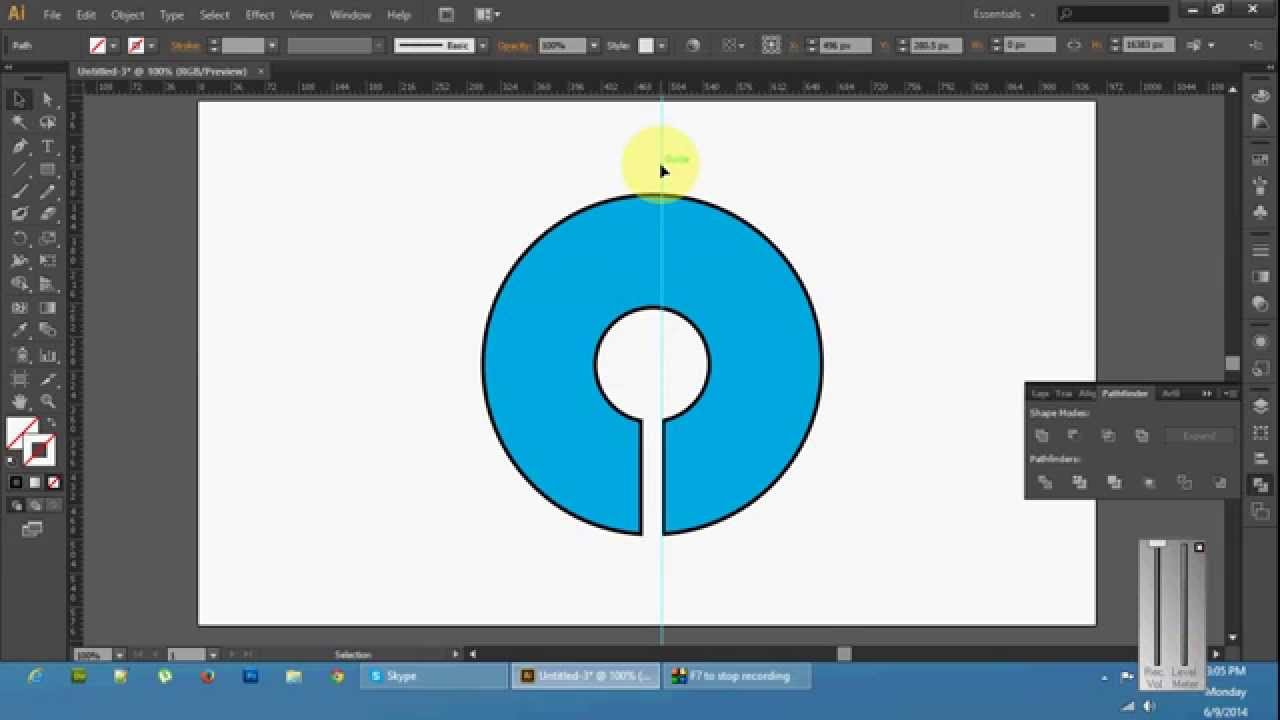Swap fill and stroke colors arrow
Screen dimensions: 1280x720
pyautogui.click(x=53, y=423)
